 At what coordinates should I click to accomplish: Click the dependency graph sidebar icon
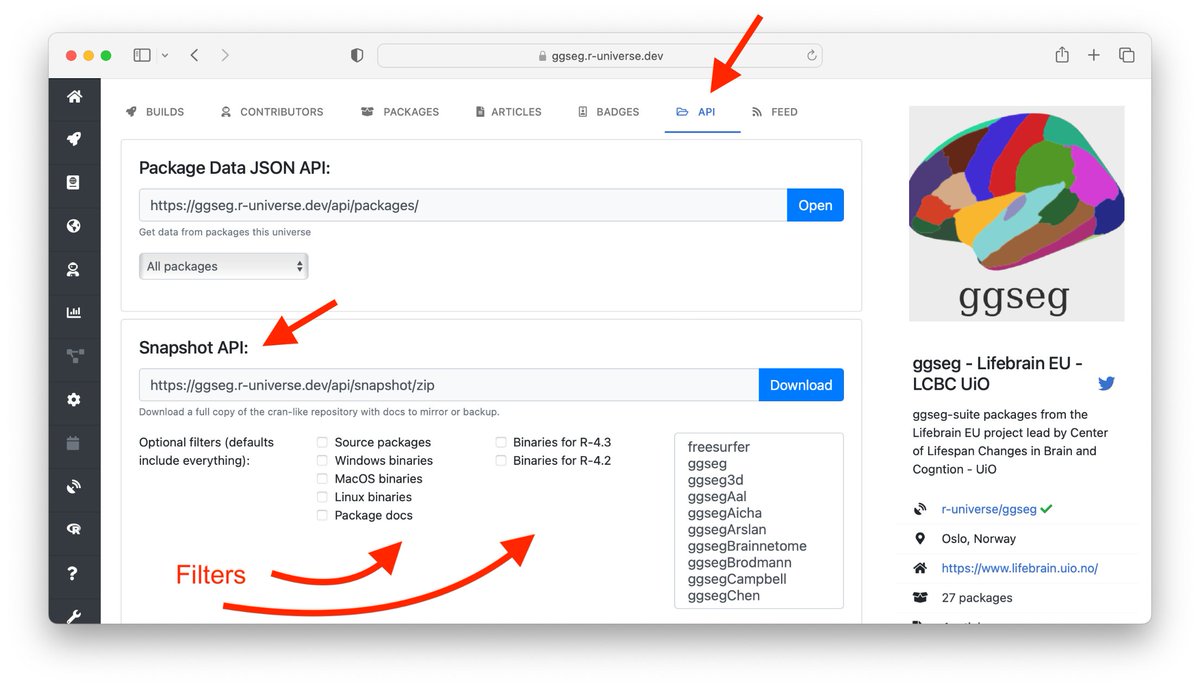coord(74,356)
